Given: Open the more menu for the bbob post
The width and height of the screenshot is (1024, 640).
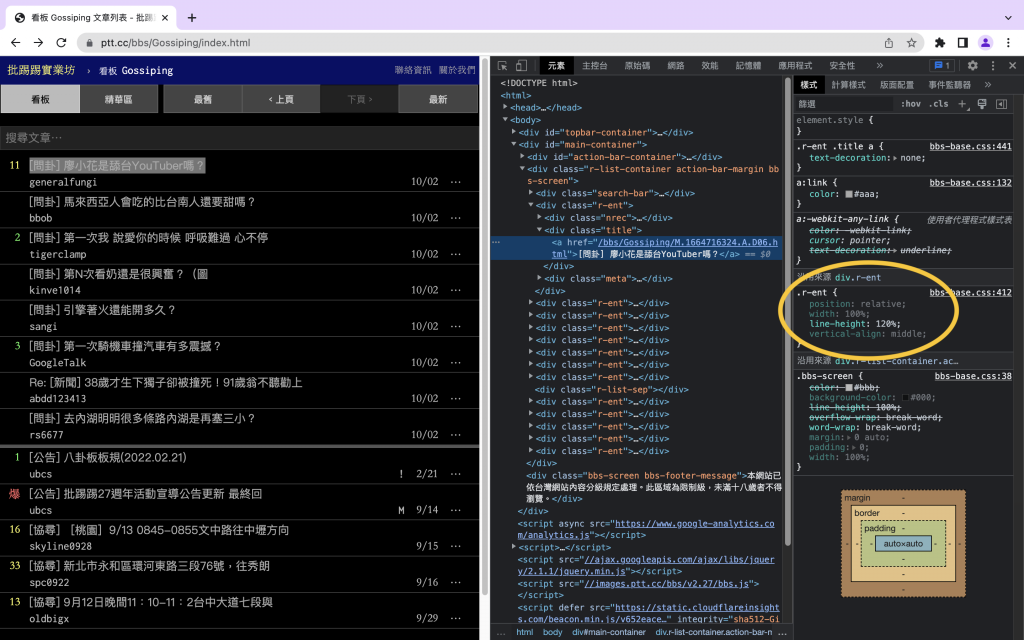Looking at the screenshot, I should [456, 217].
